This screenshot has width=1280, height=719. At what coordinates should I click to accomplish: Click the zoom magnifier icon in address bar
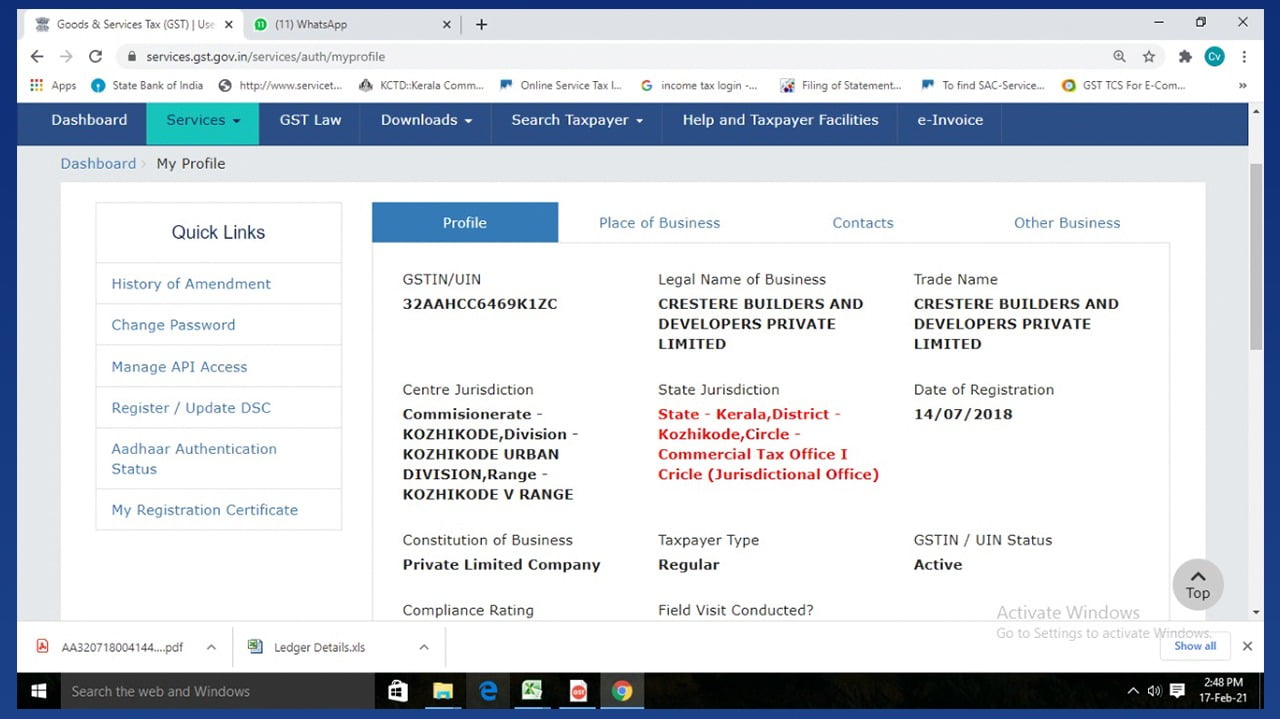1119,57
